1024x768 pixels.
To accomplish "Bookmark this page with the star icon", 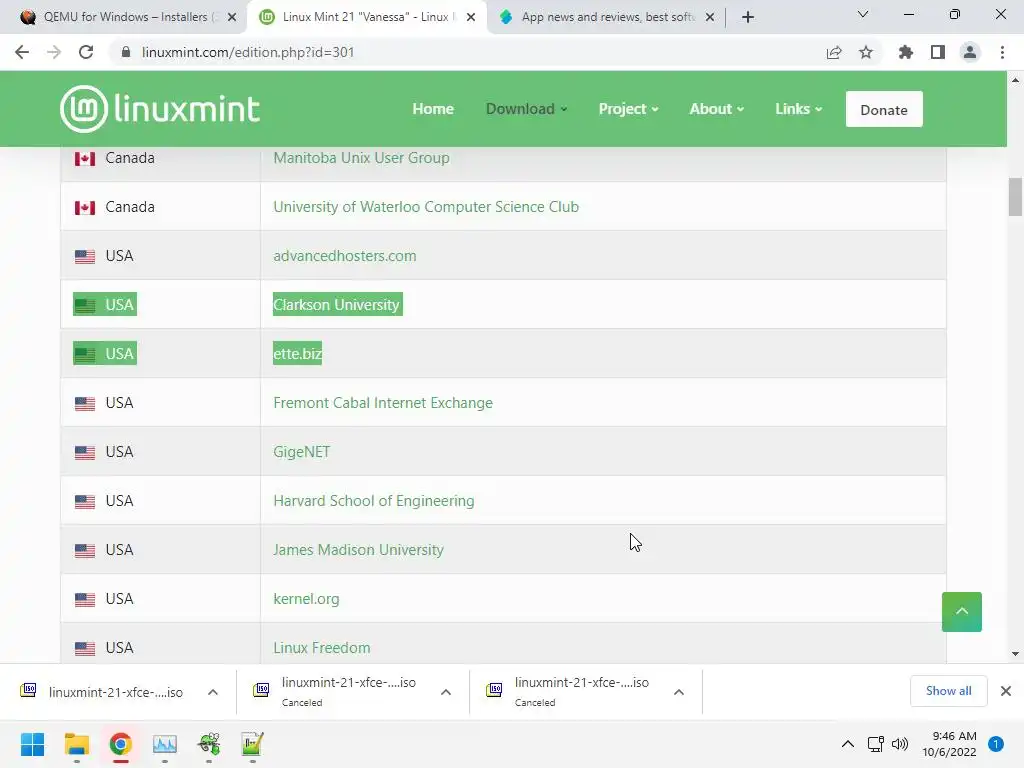I will 866,52.
